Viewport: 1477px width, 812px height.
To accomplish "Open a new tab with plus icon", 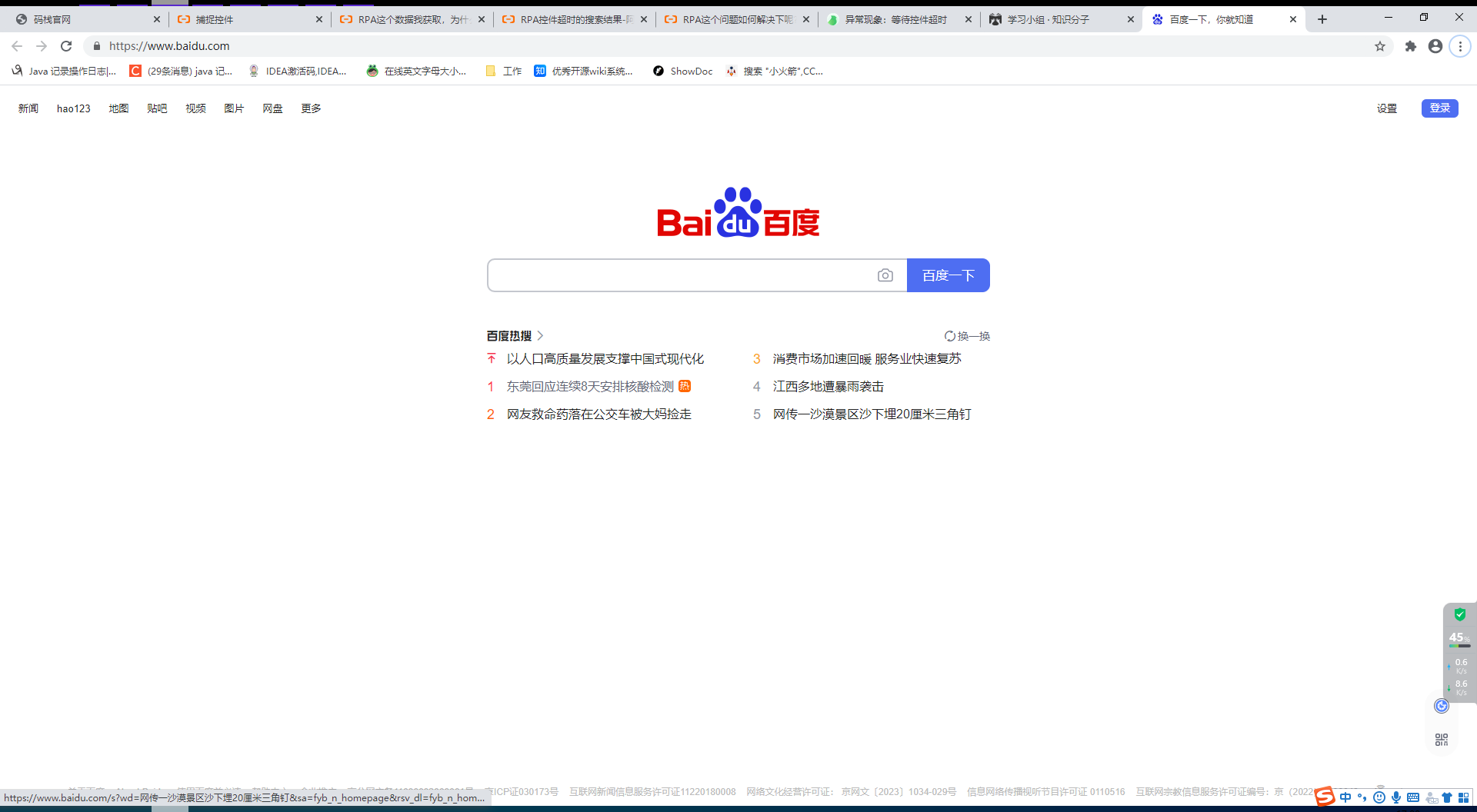I will tap(1322, 19).
